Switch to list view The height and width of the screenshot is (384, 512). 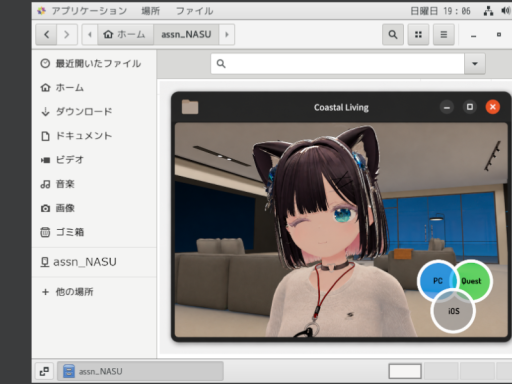(444, 34)
